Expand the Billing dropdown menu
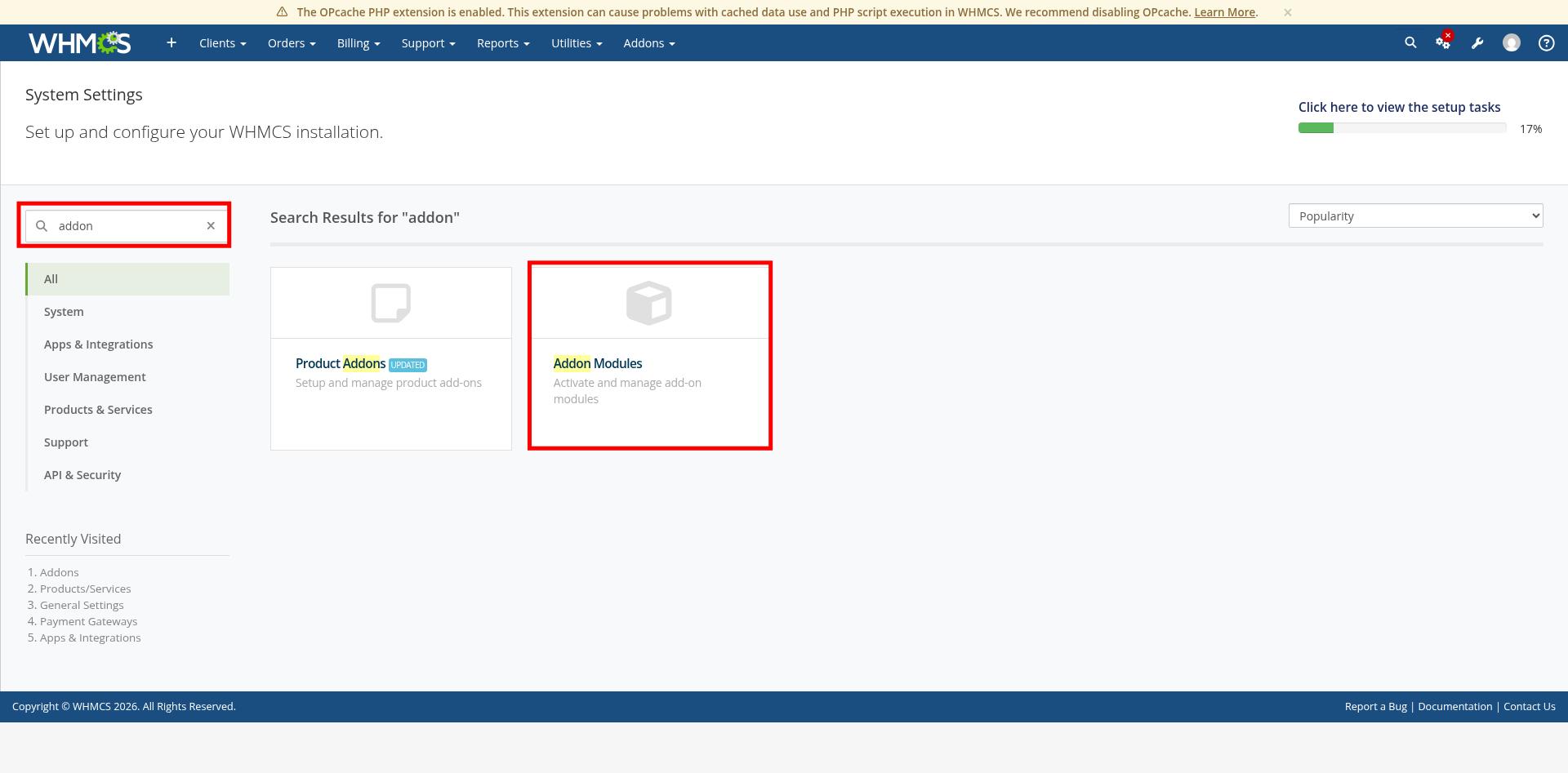The image size is (1568, 773). [x=359, y=43]
